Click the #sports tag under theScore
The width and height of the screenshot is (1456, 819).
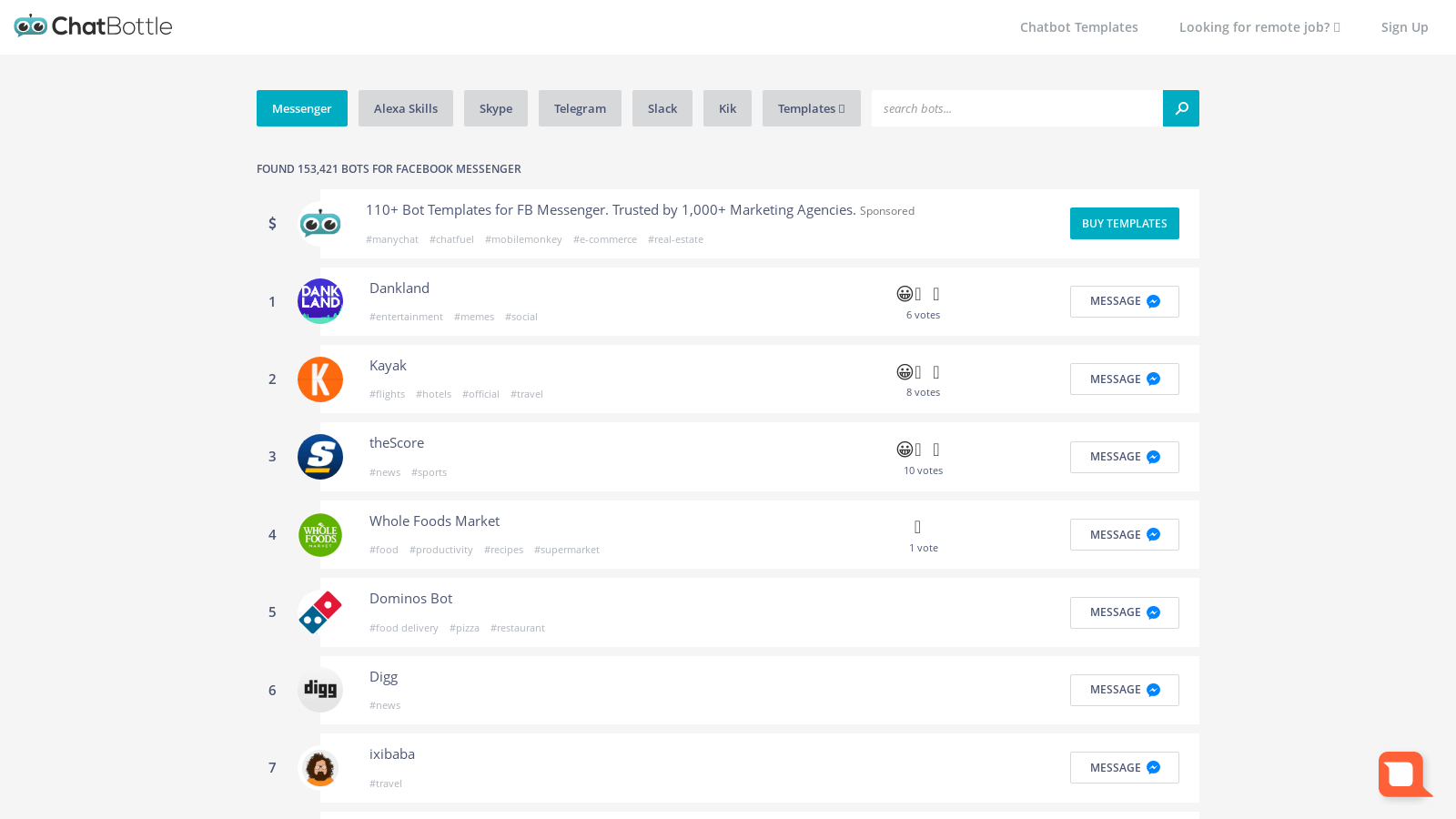[429, 472]
